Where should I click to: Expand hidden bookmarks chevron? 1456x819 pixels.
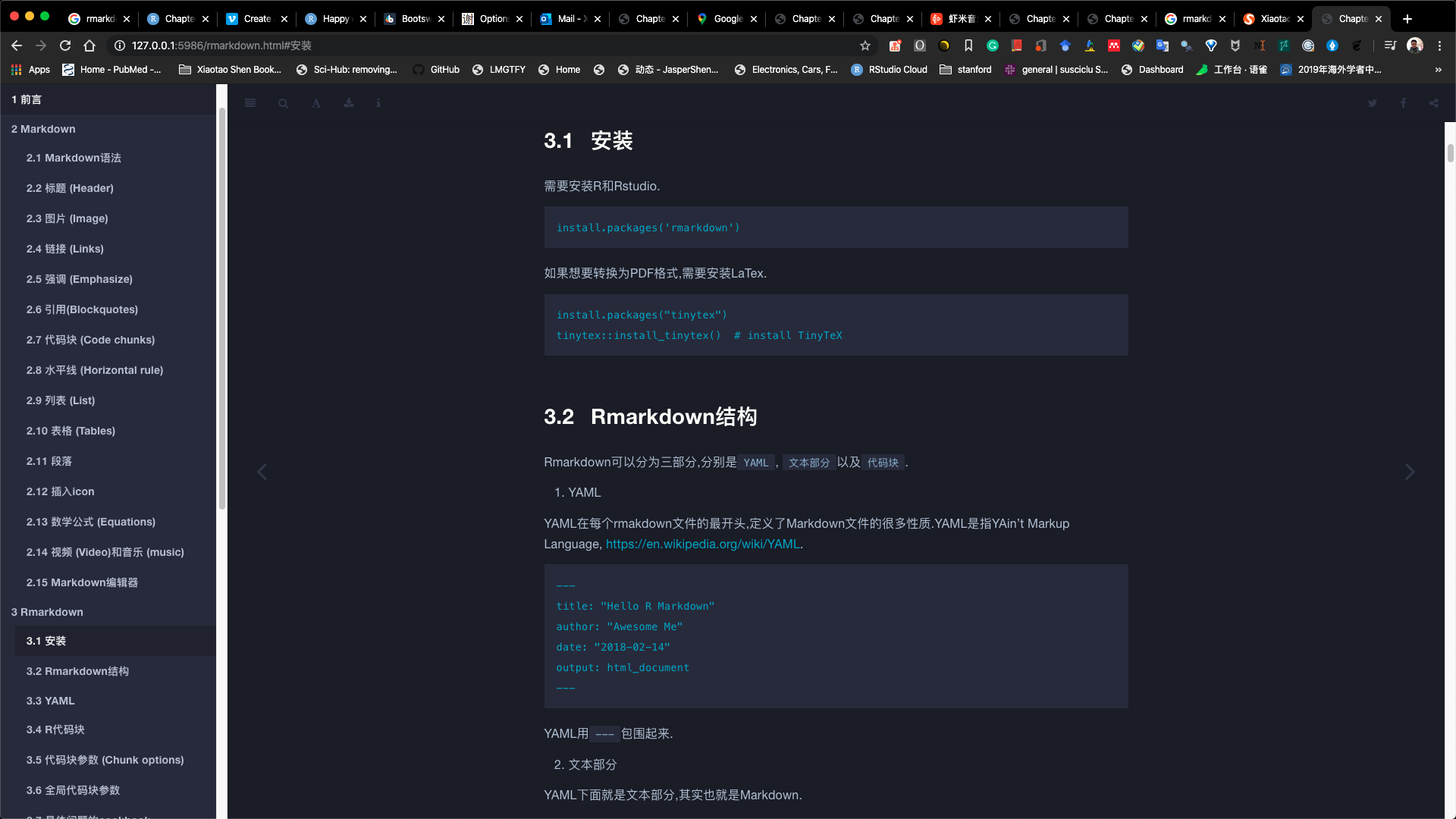click(1438, 70)
